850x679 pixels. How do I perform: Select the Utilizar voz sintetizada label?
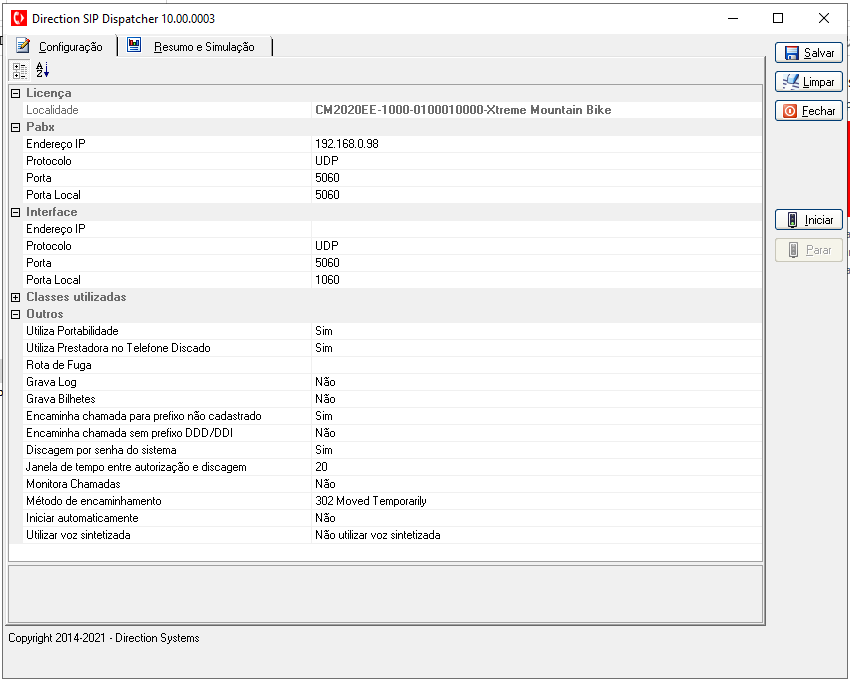click(78, 535)
